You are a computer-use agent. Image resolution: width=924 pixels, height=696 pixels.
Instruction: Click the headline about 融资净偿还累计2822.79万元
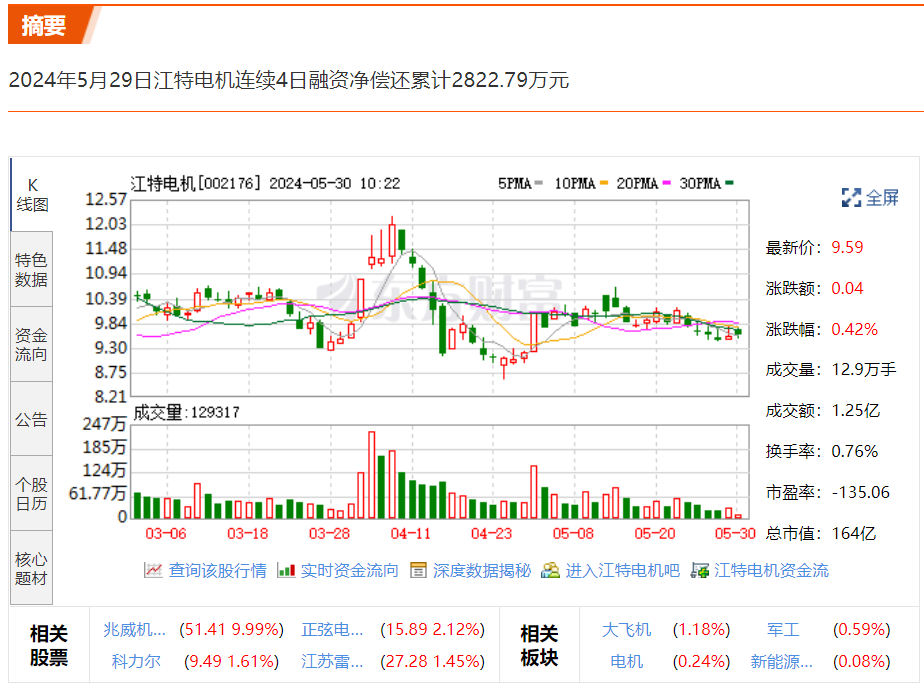(289, 80)
